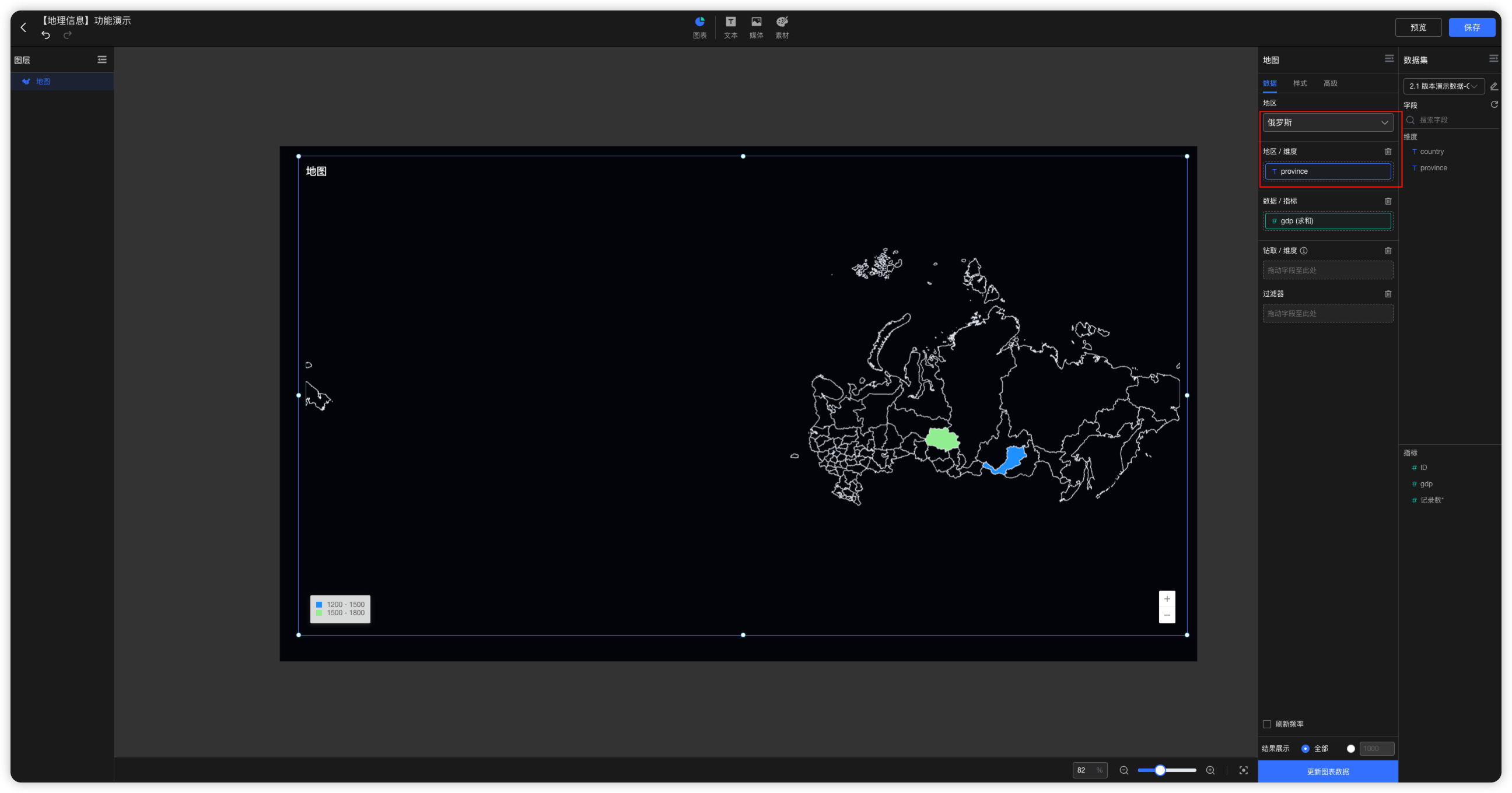
Task: Click the 保存 save button
Action: (x=1472, y=27)
